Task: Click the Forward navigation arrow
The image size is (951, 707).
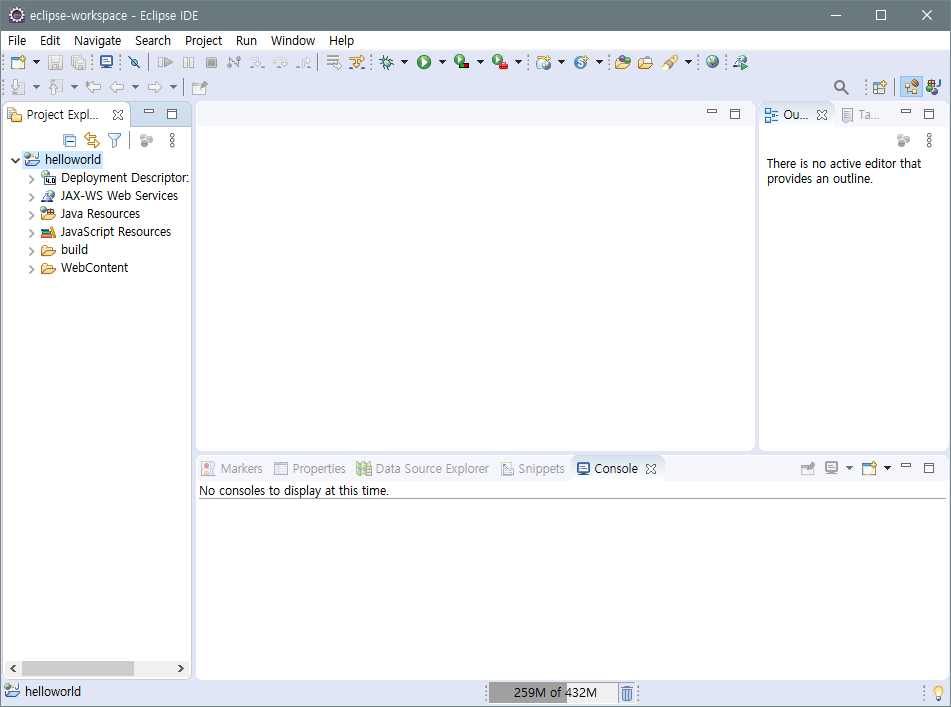Action: point(155,87)
